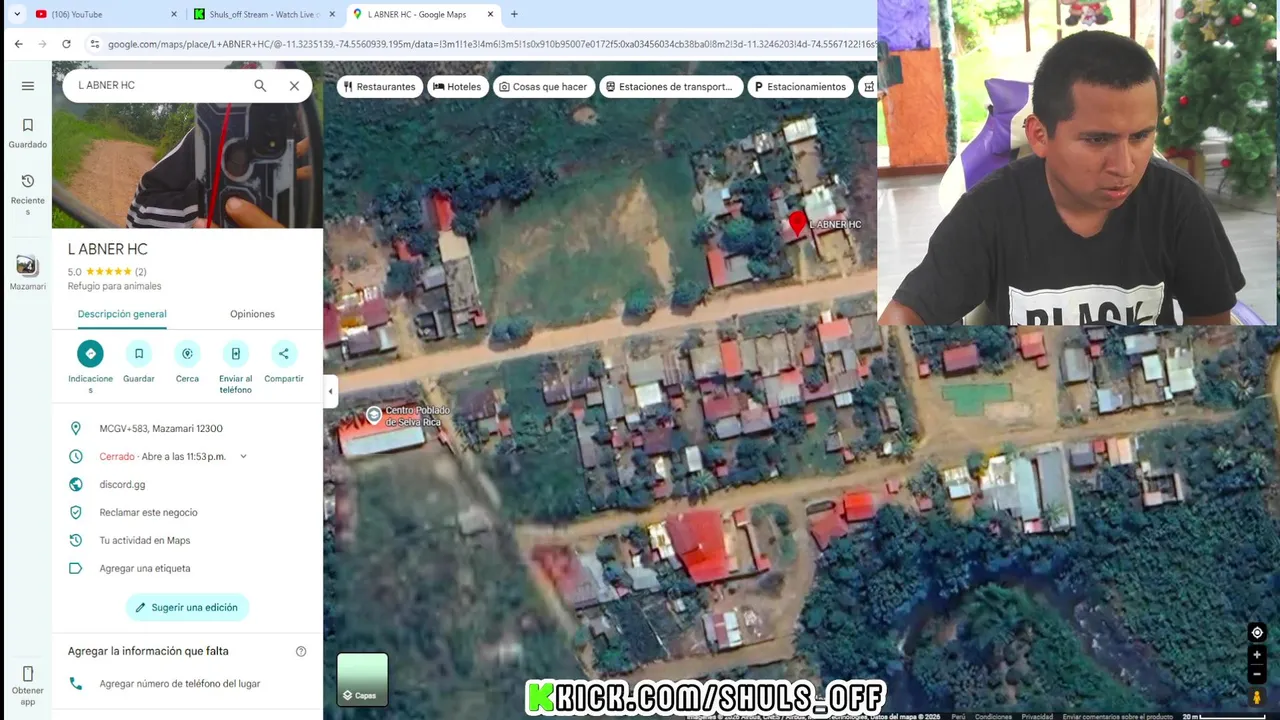Screen dimensions: 1280x720
Task: Click Enviar comentarios sobre el producto
Action: (1118, 716)
